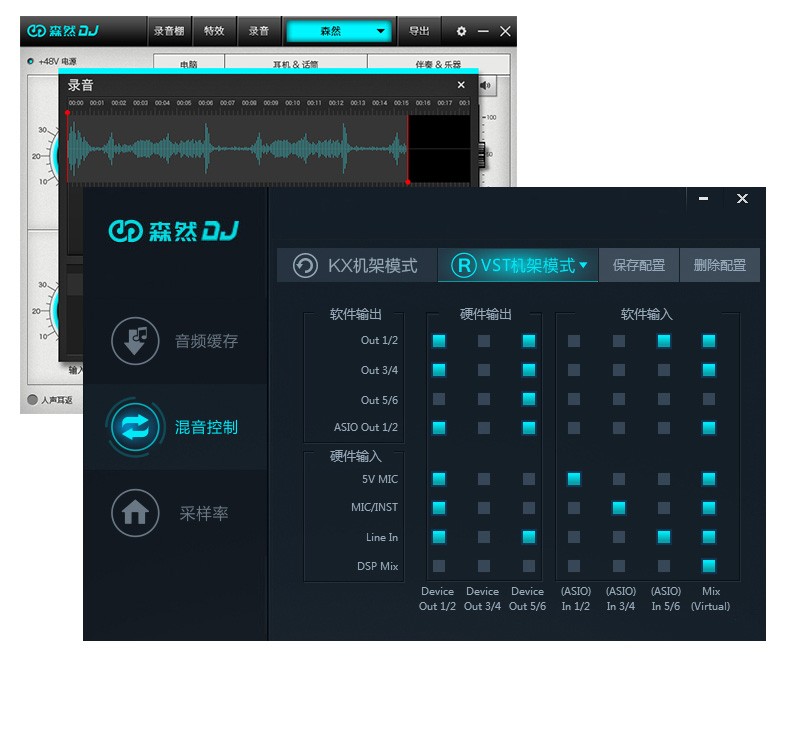
Task: Toggle ASIO Out 1/2 to Mix Virtual
Action: point(709,428)
